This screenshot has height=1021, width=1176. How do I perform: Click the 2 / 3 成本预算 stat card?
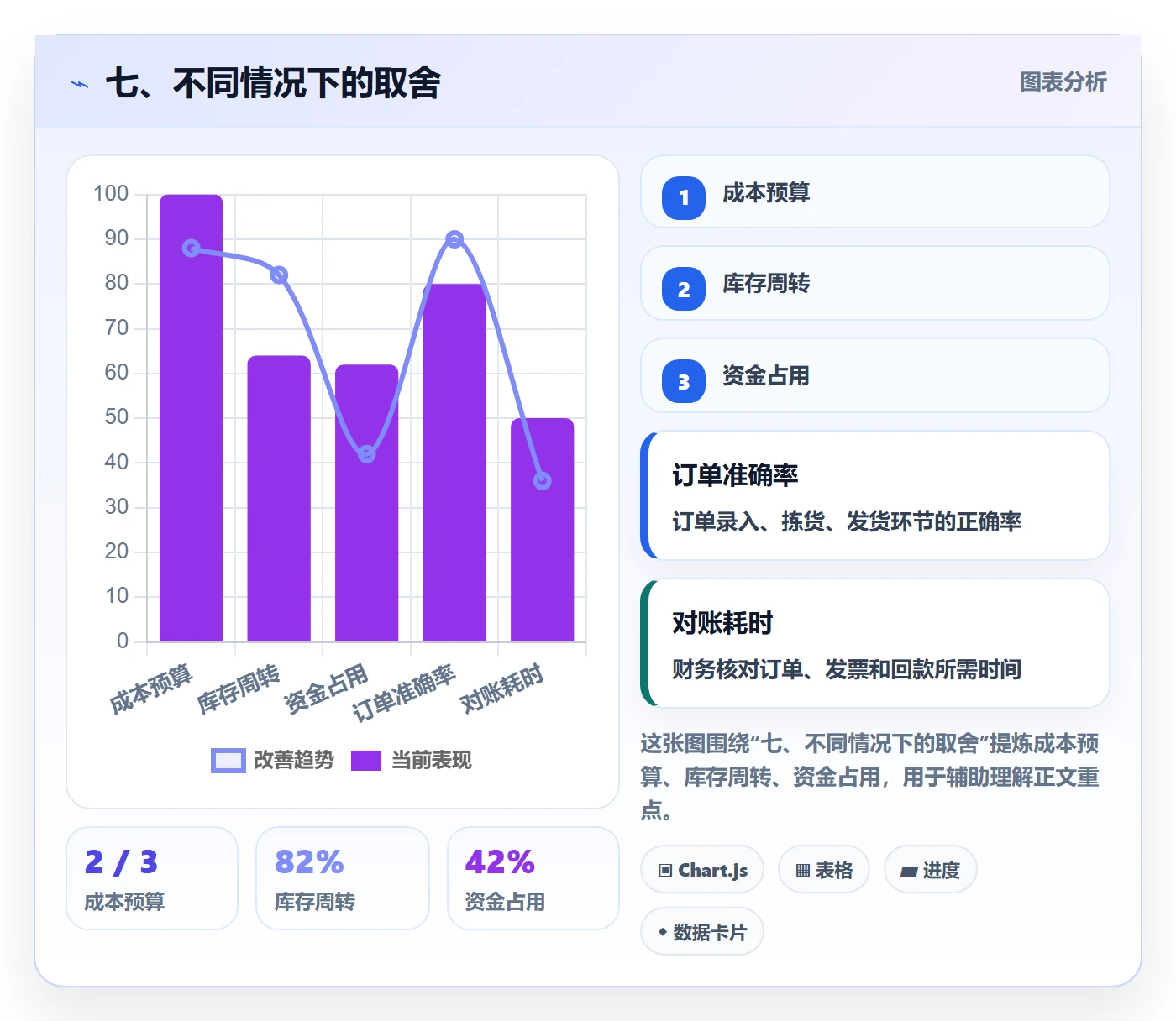(152, 878)
